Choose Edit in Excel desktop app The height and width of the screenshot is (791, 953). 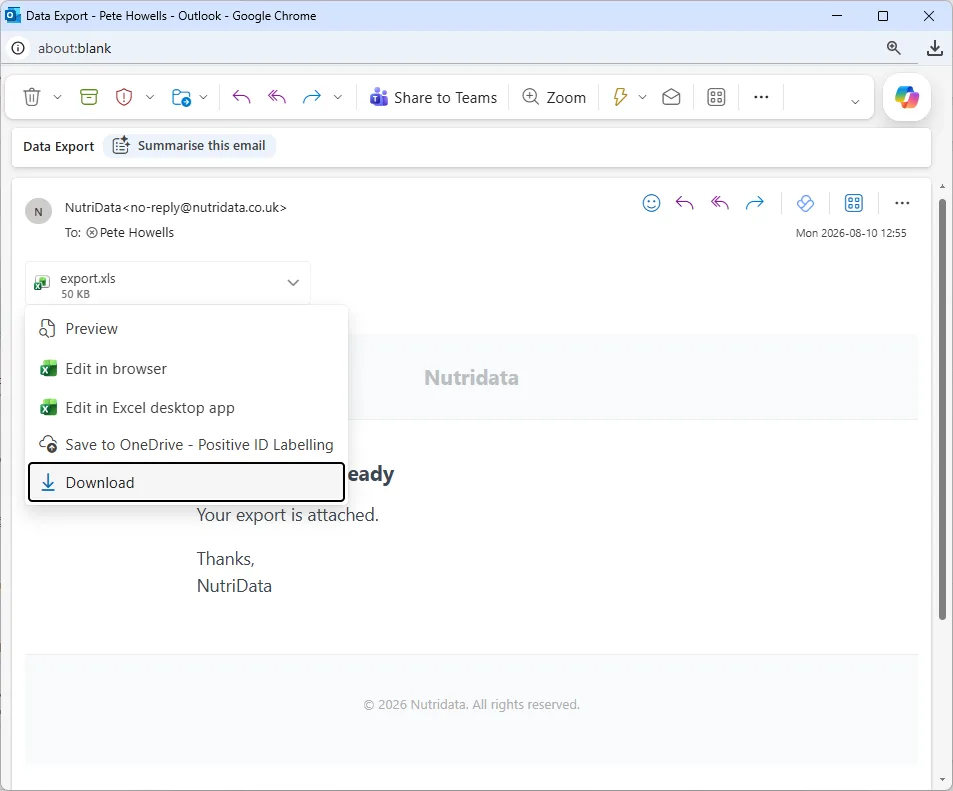tap(187, 407)
